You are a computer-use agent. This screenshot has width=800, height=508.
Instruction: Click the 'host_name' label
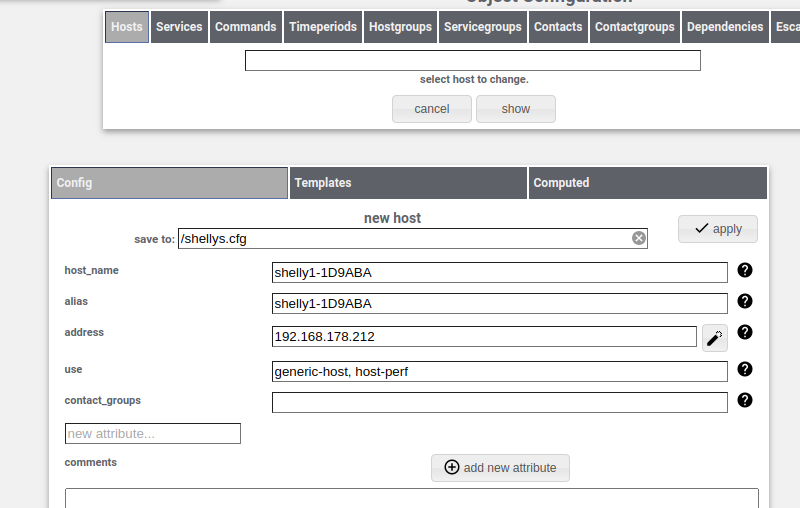pyautogui.click(x=91, y=270)
